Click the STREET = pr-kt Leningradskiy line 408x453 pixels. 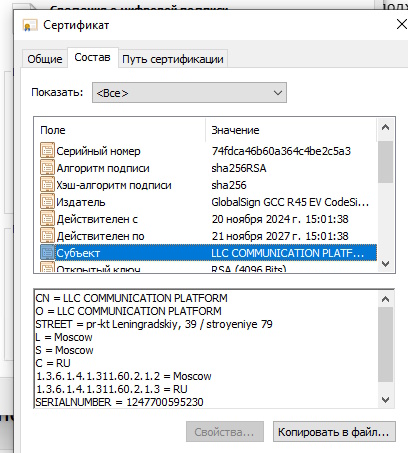[x=154, y=324]
